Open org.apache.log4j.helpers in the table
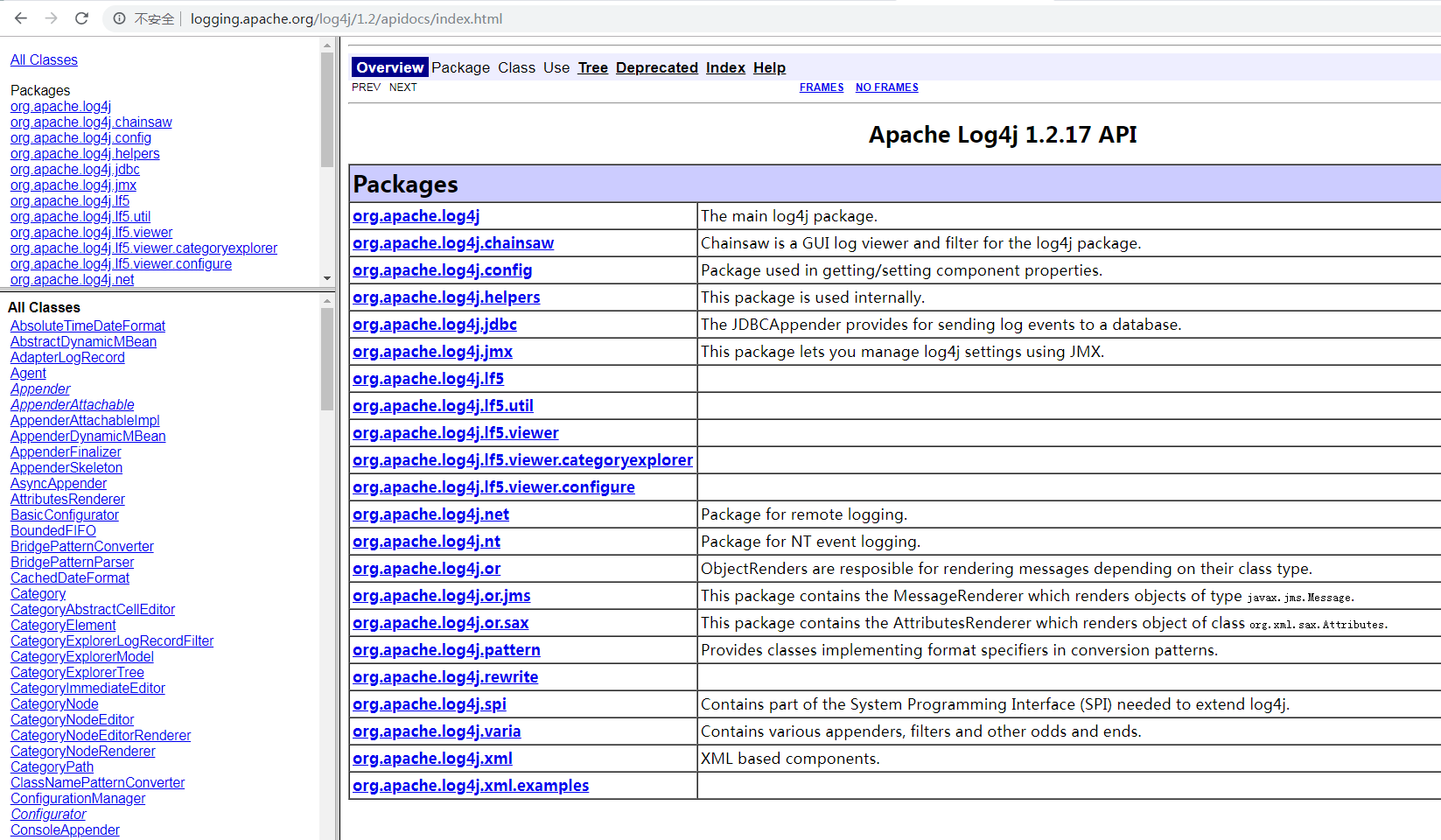Screen dimensions: 1441x840 coord(446,297)
